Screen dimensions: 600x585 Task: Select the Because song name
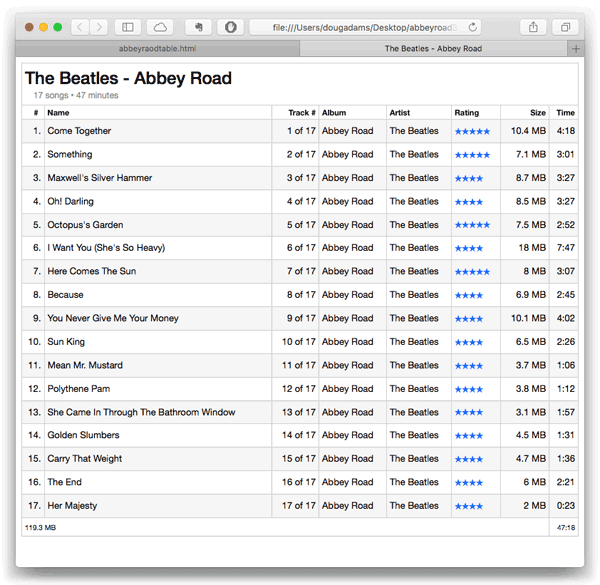[x=65, y=295]
